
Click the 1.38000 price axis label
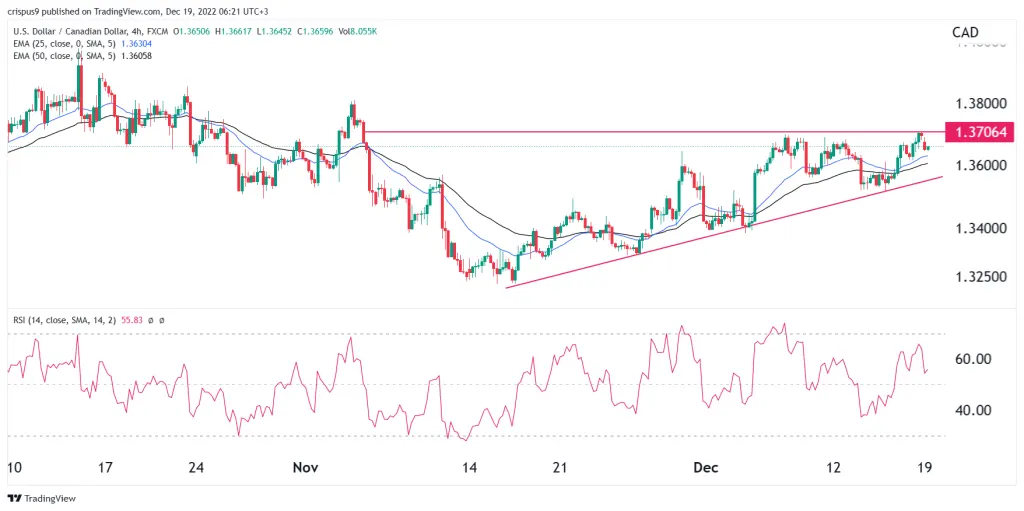(x=981, y=103)
